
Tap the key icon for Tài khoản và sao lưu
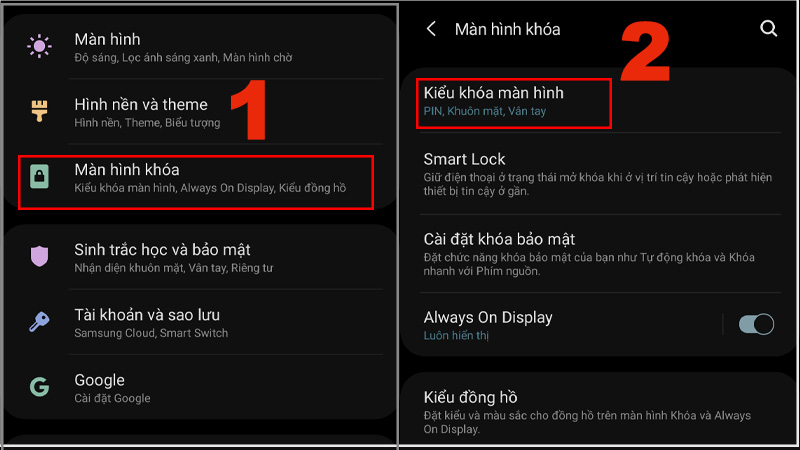click(39, 321)
